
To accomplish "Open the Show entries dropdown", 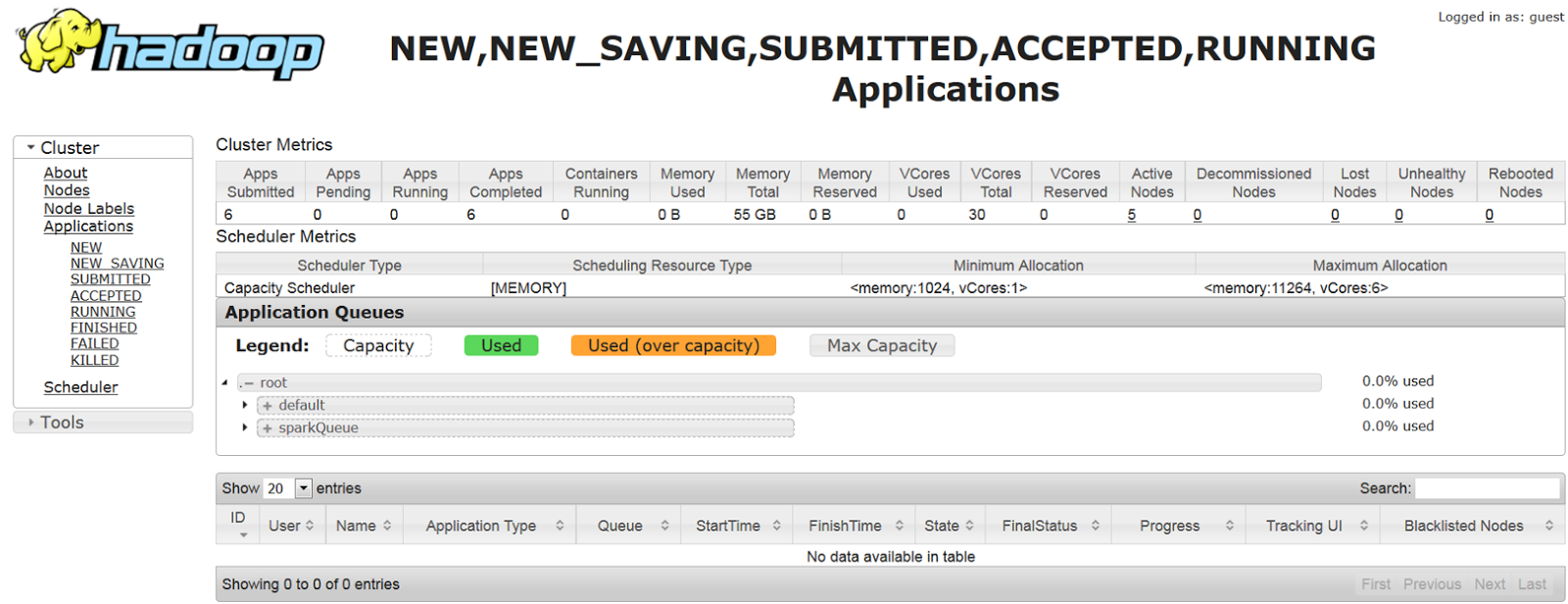I will click(x=287, y=488).
